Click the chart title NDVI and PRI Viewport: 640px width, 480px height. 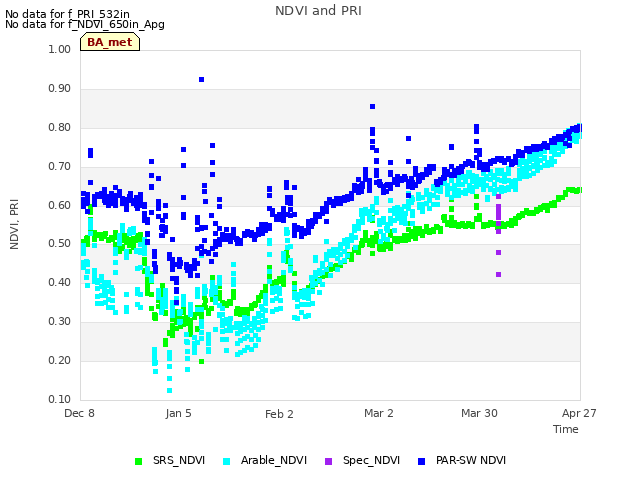coord(318,11)
